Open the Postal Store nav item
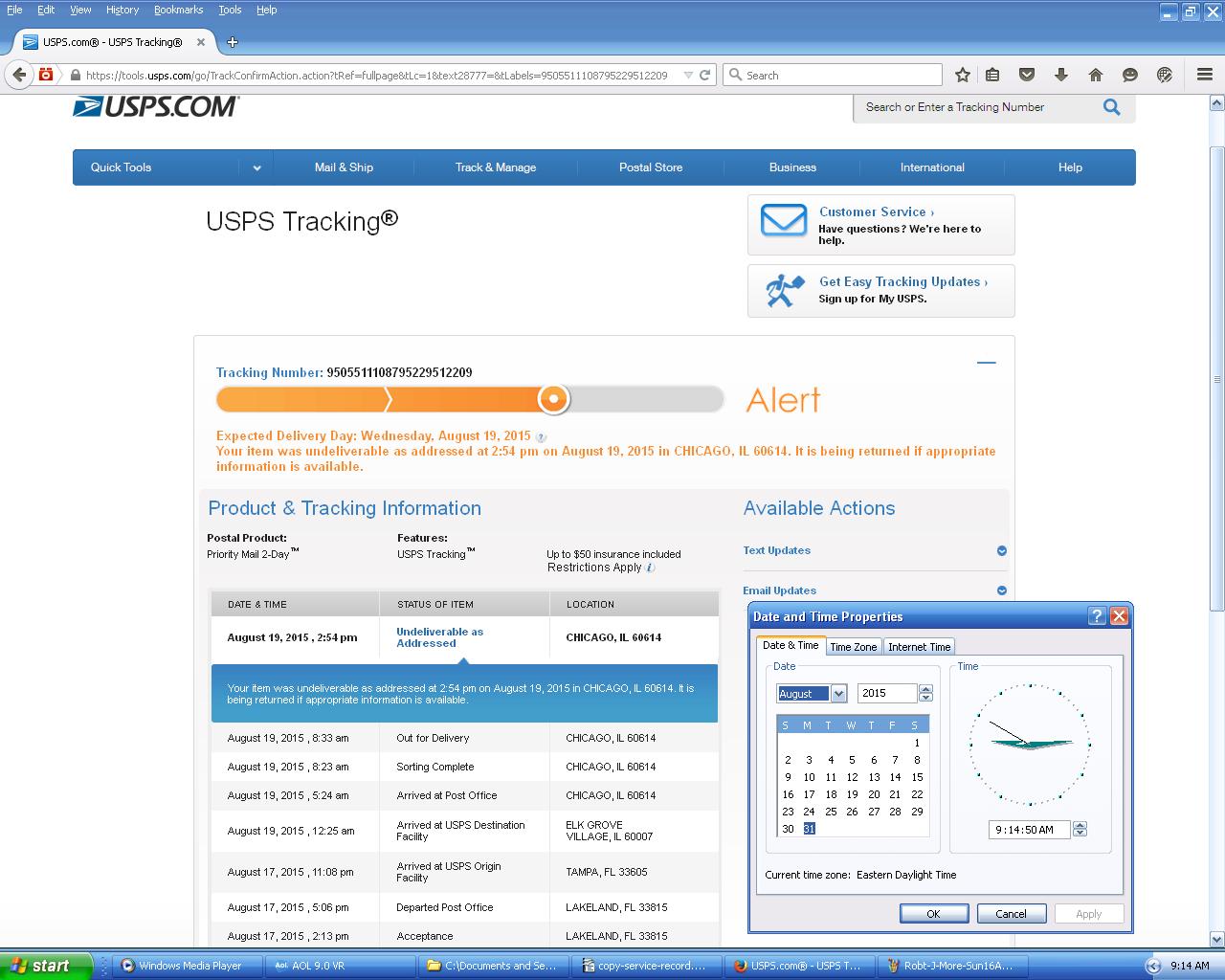Screen dimensions: 1225x980 coord(651,167)
